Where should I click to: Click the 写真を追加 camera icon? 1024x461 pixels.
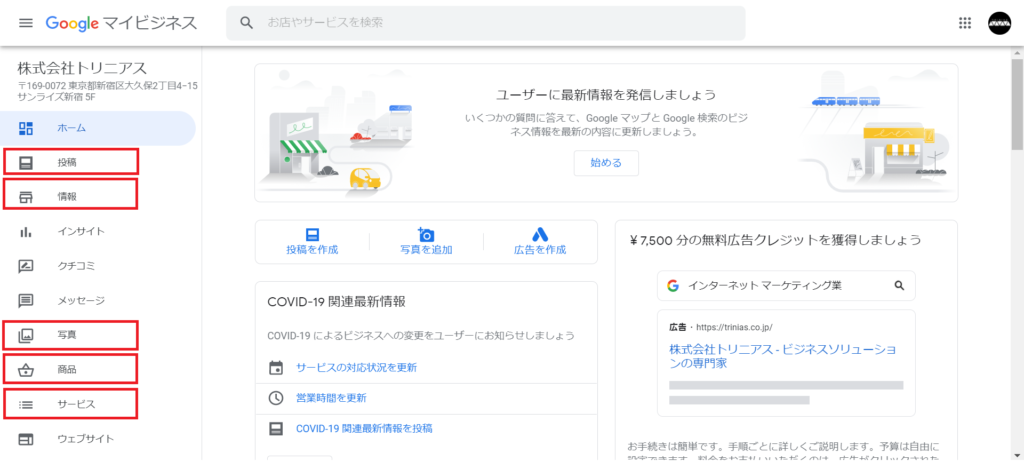[x=426, y=234]
